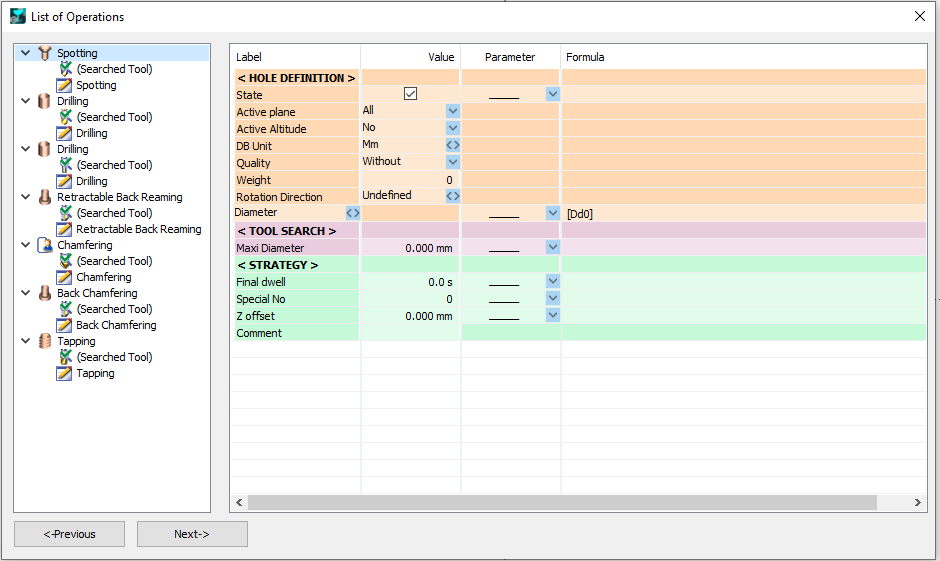Select Retractable Back Reaming child tree item
The height and width of the screenshot is (561, 940).
138,229
